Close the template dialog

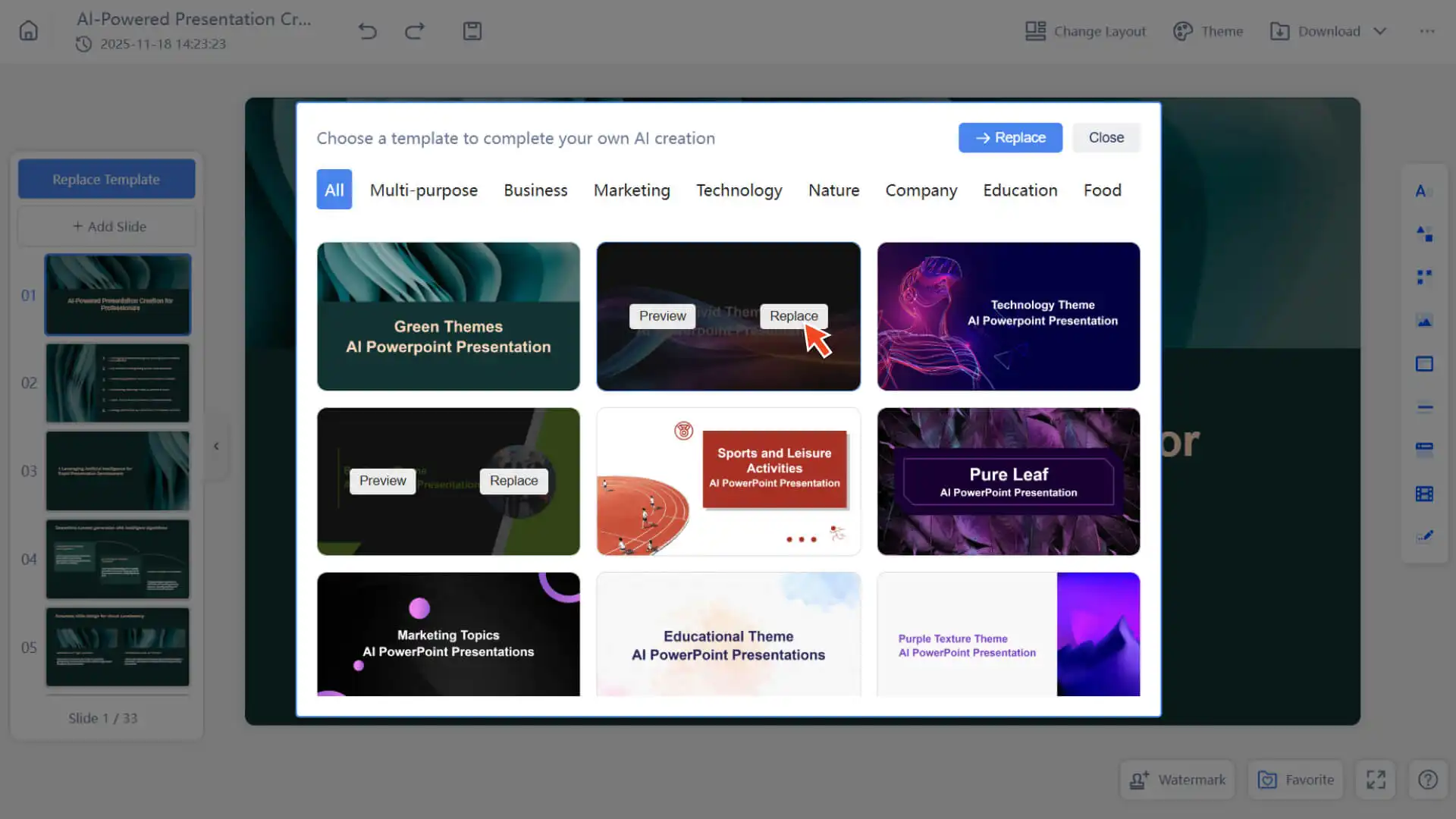pos(1106,137)
